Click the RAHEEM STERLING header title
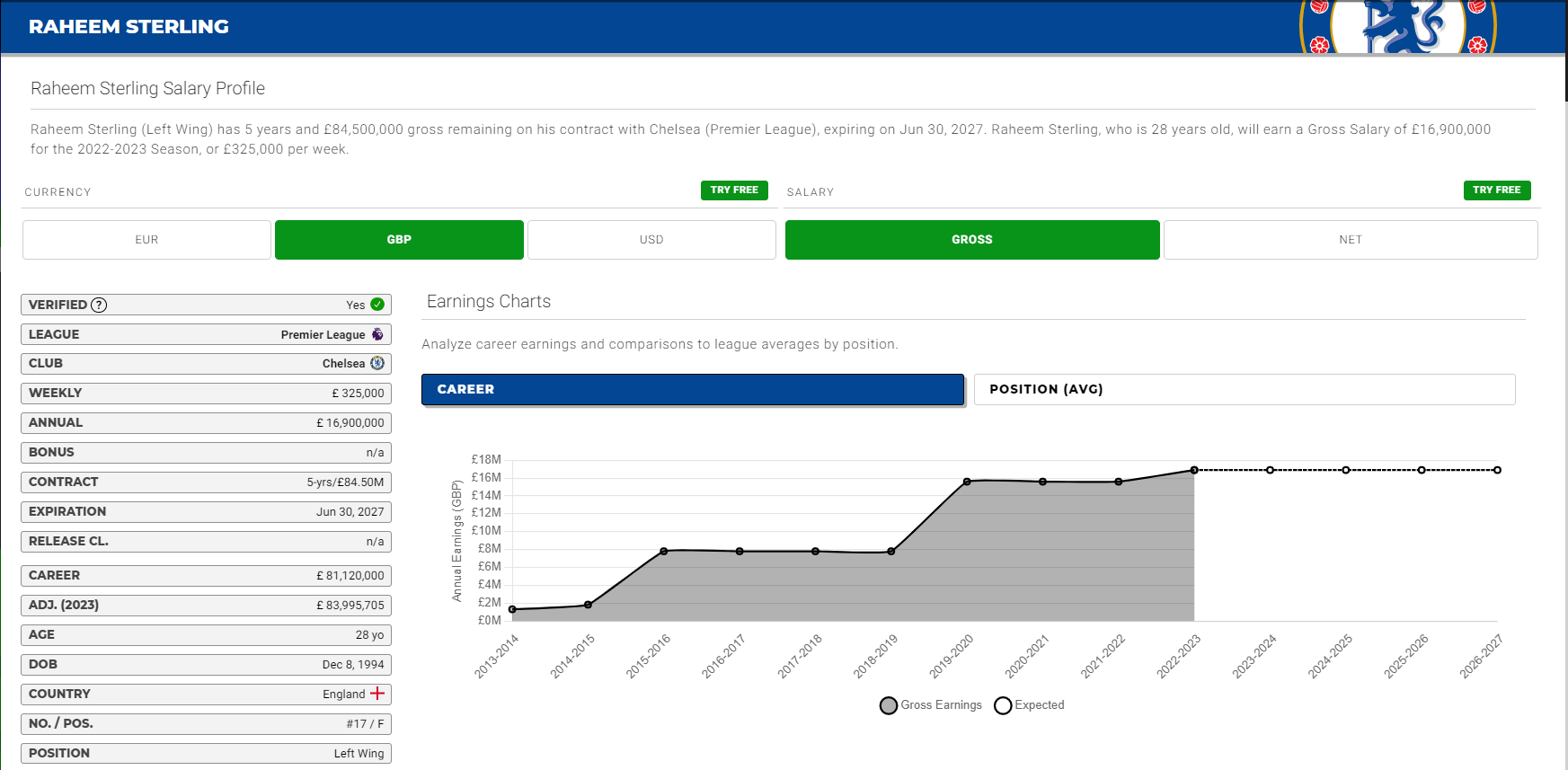This screenshot has width=1568, height=770. tap(128, 27)
